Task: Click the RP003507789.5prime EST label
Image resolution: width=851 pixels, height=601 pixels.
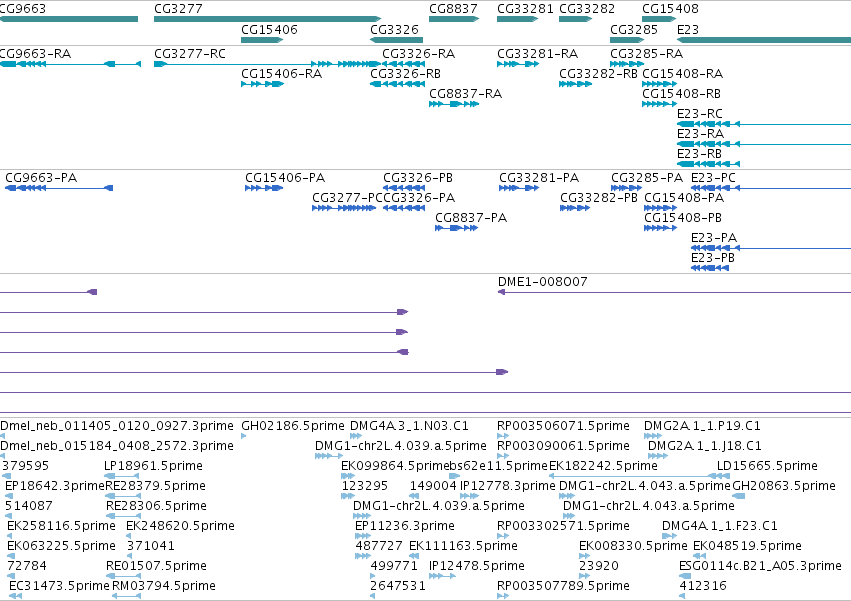Action: click(x=563, y=586)
